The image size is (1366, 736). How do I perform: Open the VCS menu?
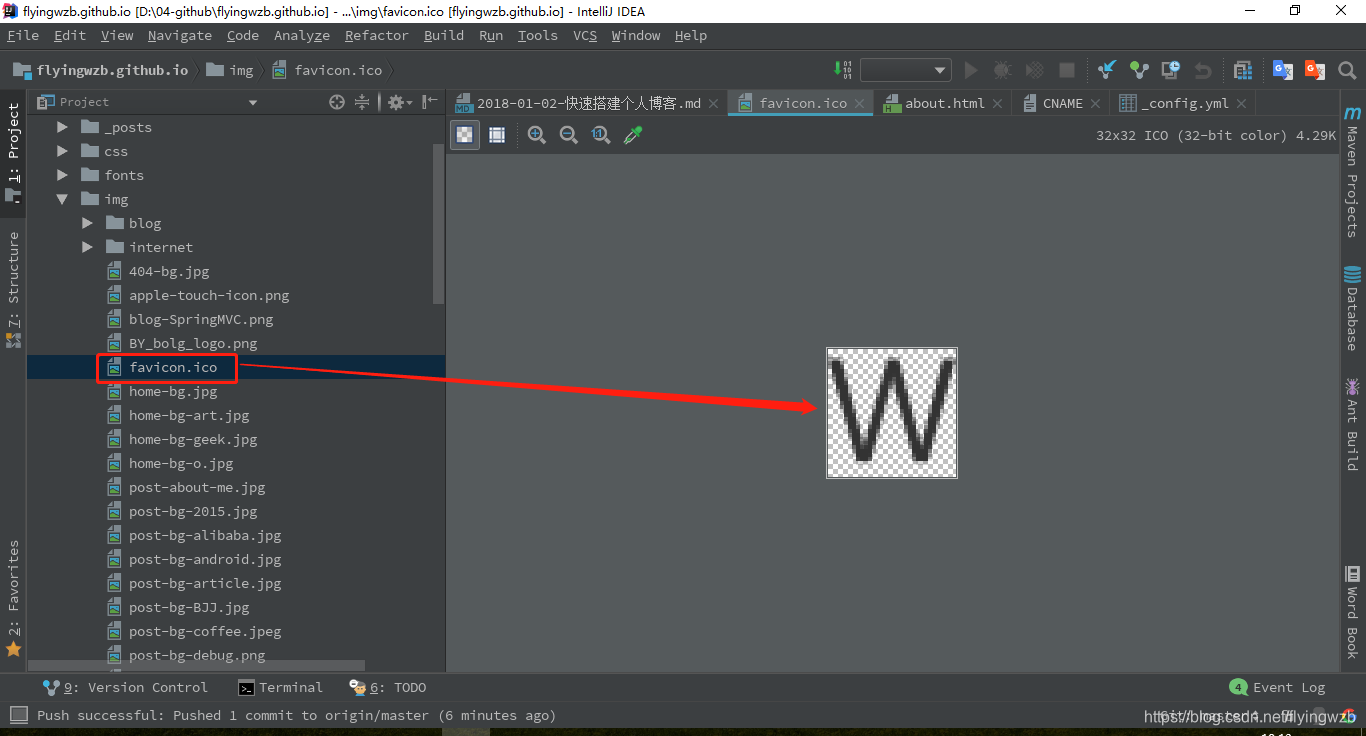point(585,35)
